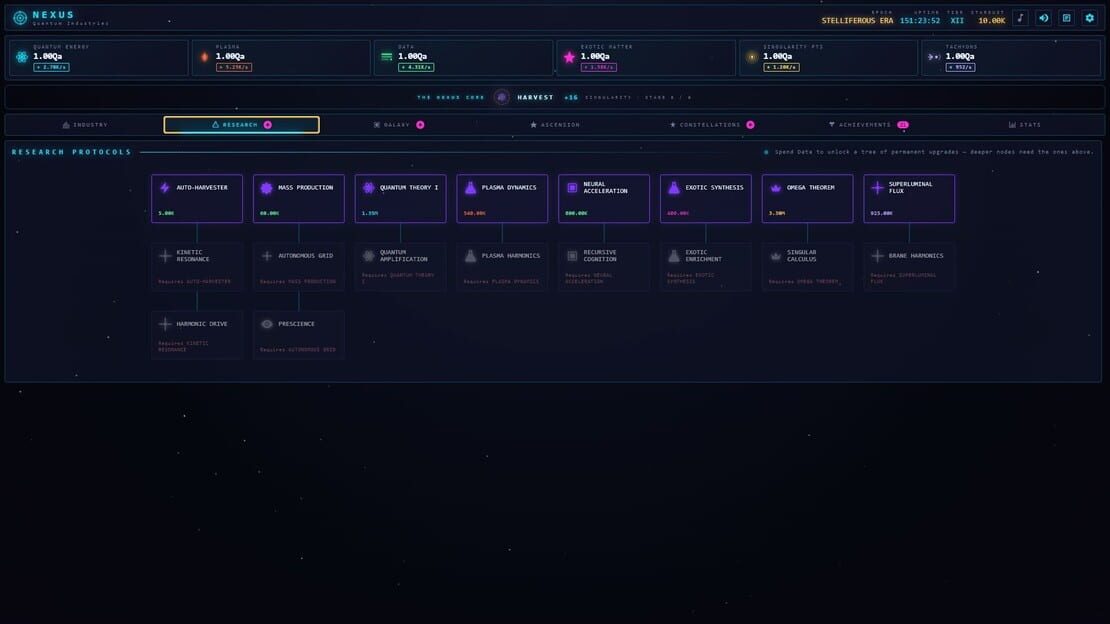View the Achievements tab

click(869, 125)
